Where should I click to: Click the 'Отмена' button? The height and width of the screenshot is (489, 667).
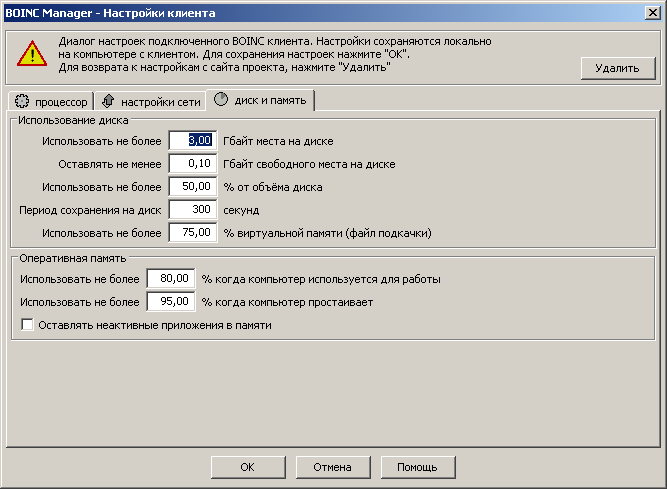[332, 467]
